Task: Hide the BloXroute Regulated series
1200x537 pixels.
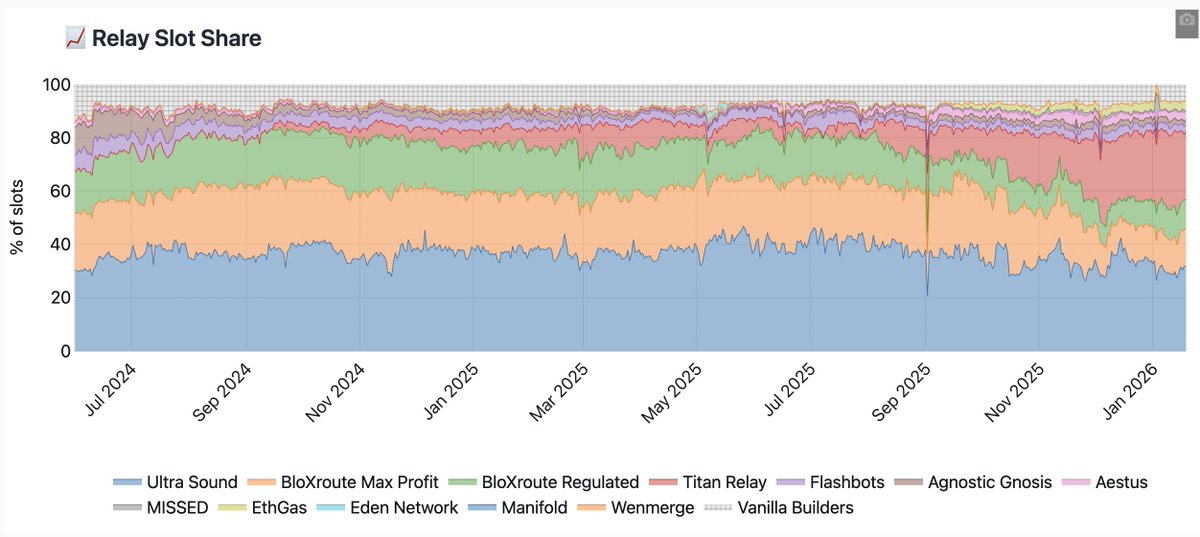Action: click(545, 482)
